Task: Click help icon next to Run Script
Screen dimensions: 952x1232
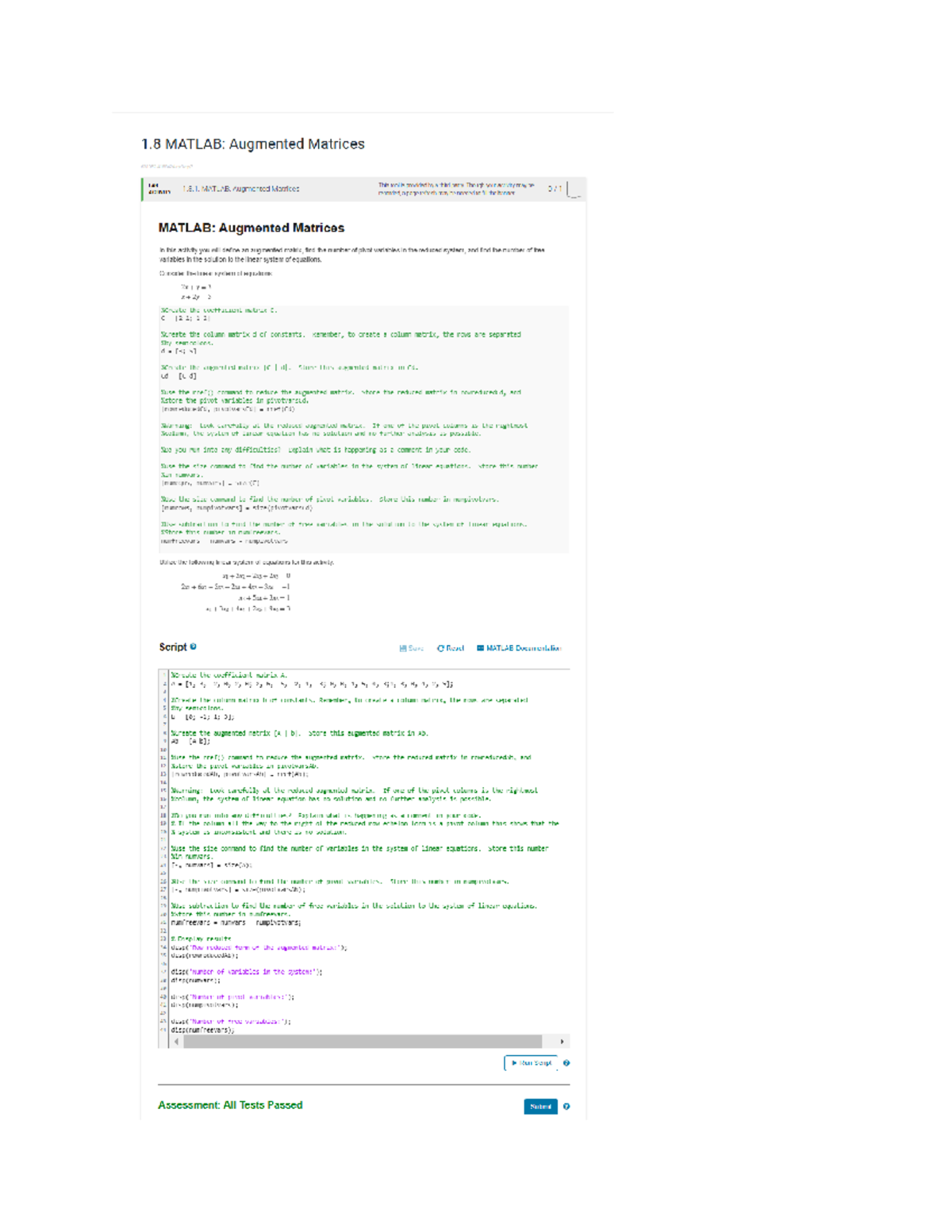Action: pos(566,1063)
